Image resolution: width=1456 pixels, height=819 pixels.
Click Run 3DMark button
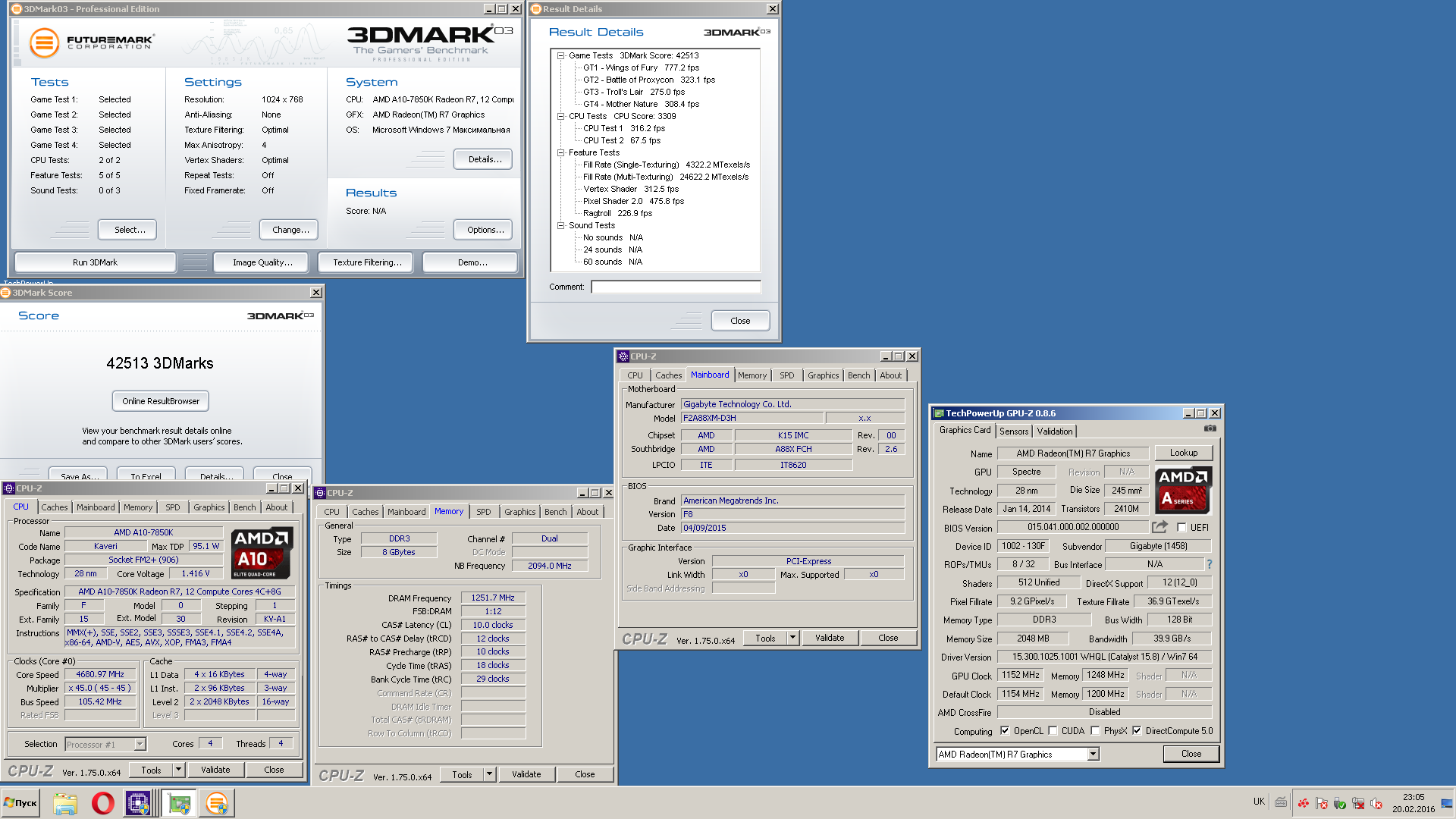click(x=96, y=262)
